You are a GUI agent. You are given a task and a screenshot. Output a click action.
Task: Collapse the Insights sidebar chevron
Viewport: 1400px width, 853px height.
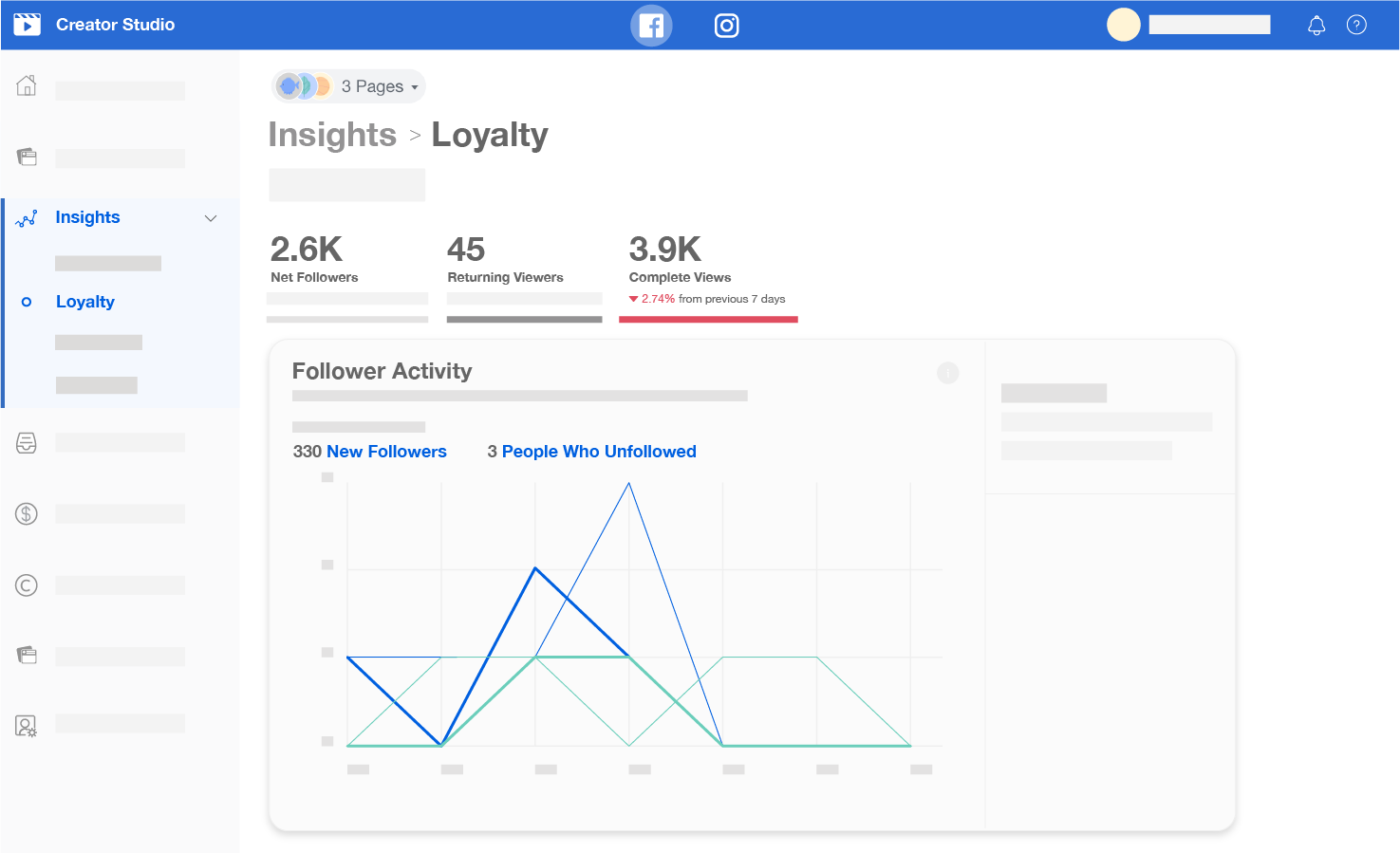(211, 218)
